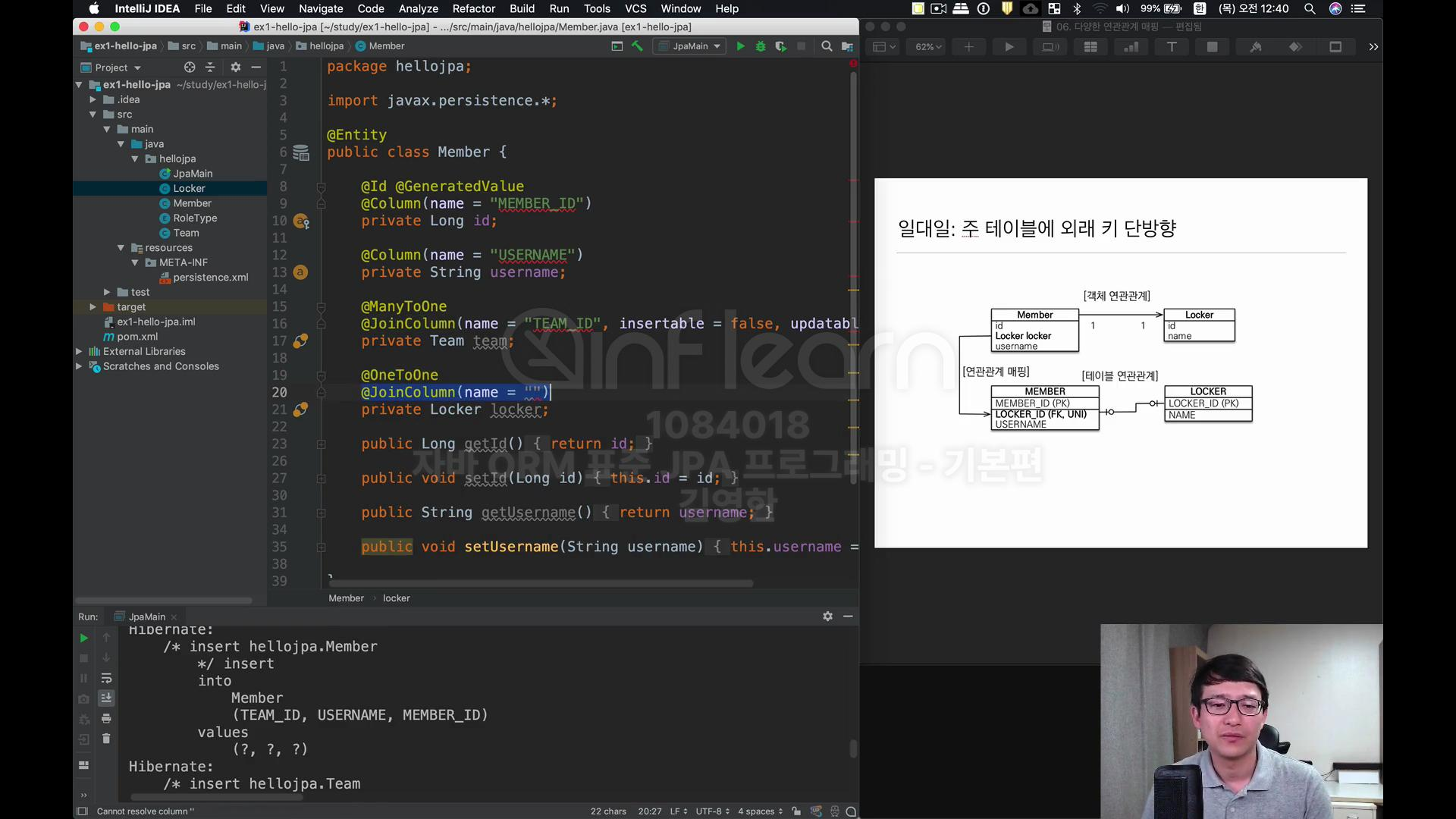Viewport: 1456px width, 819px height.
Task: Click locate-in-project target icon in Project panel
Action: [190, 67]
